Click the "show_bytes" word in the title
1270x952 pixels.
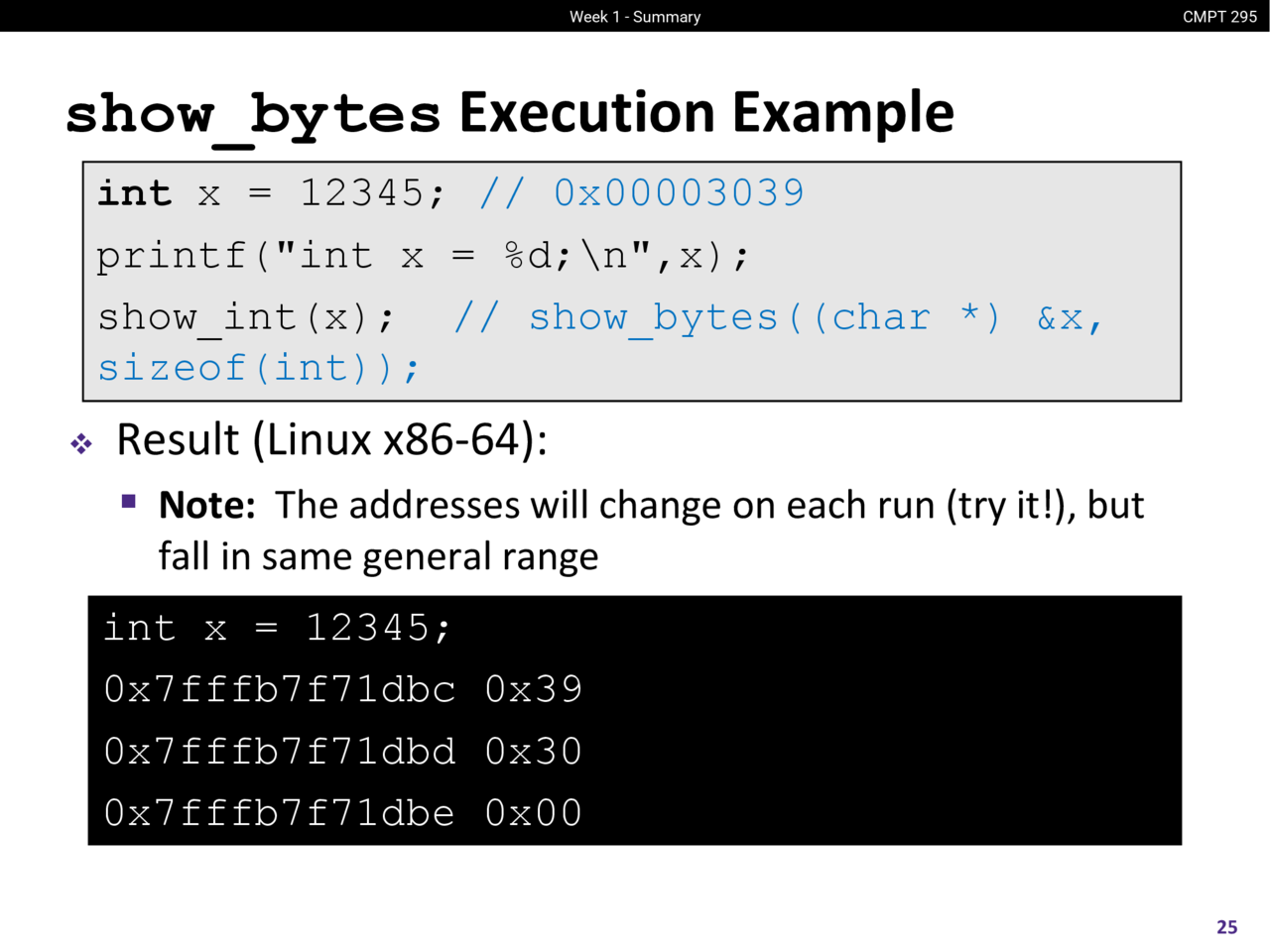[x=253, y=114]
